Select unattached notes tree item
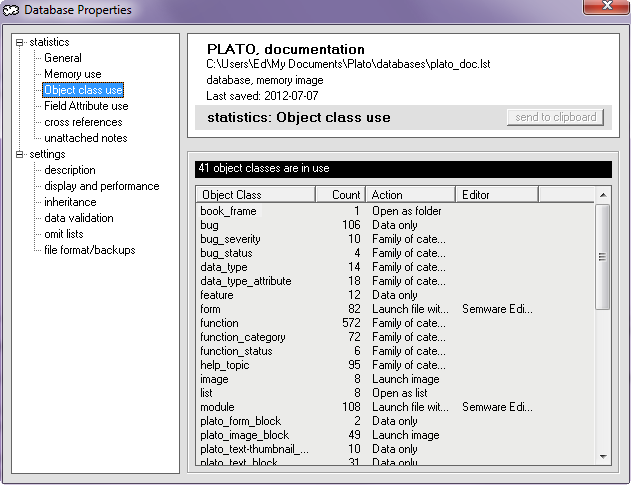Image resolution: width=631 pixels, height=485 pixels. [x=85, y=138]
